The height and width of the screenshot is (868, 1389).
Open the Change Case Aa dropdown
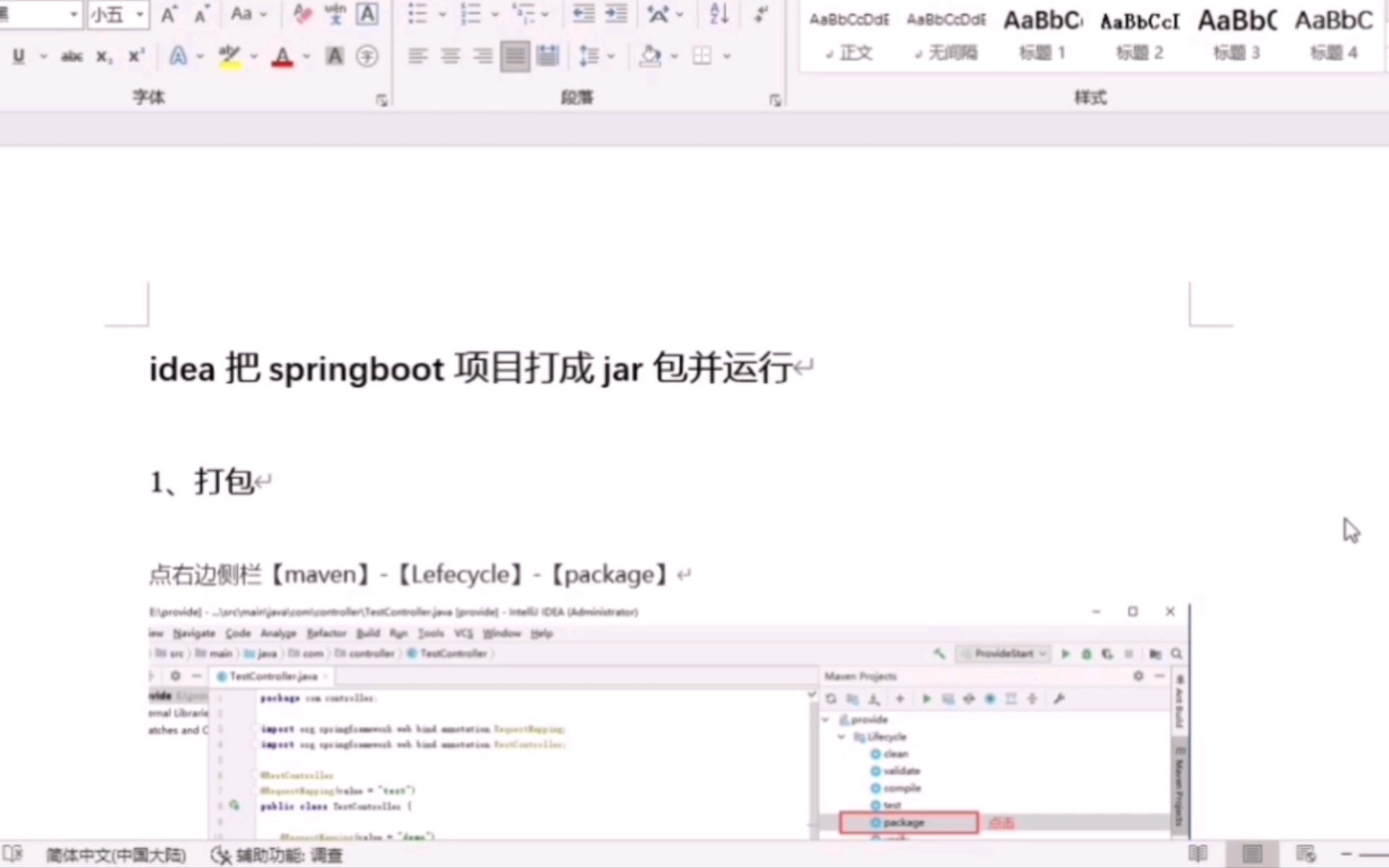click(248, 14)
